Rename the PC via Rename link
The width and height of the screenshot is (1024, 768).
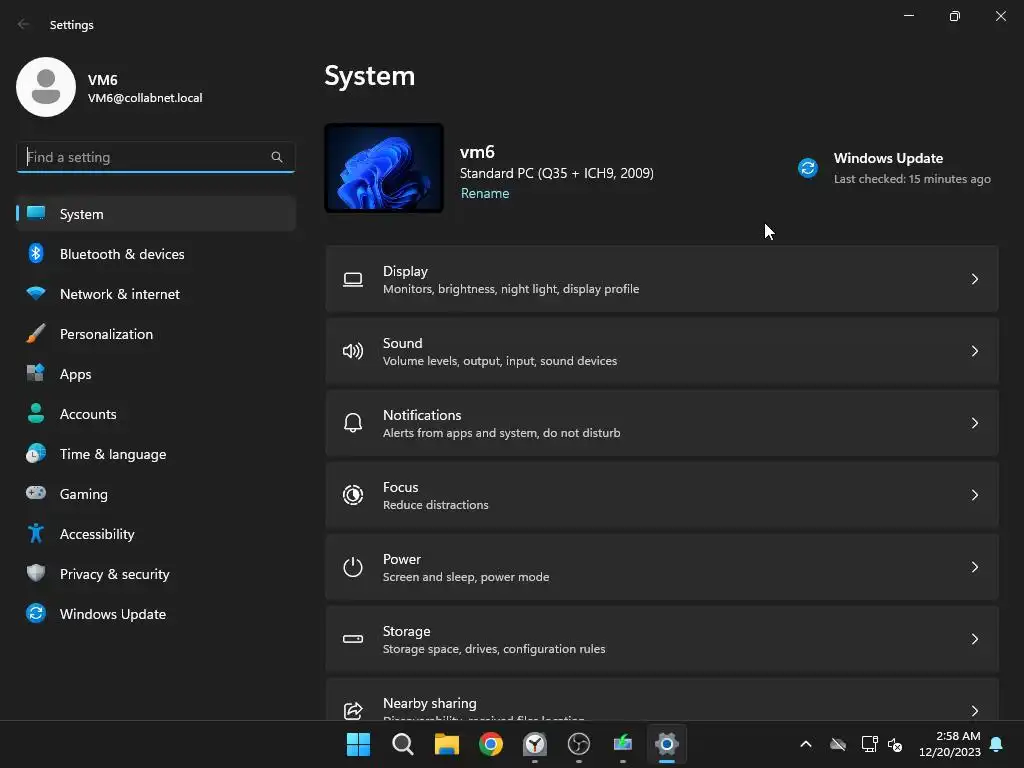(485, 193)
